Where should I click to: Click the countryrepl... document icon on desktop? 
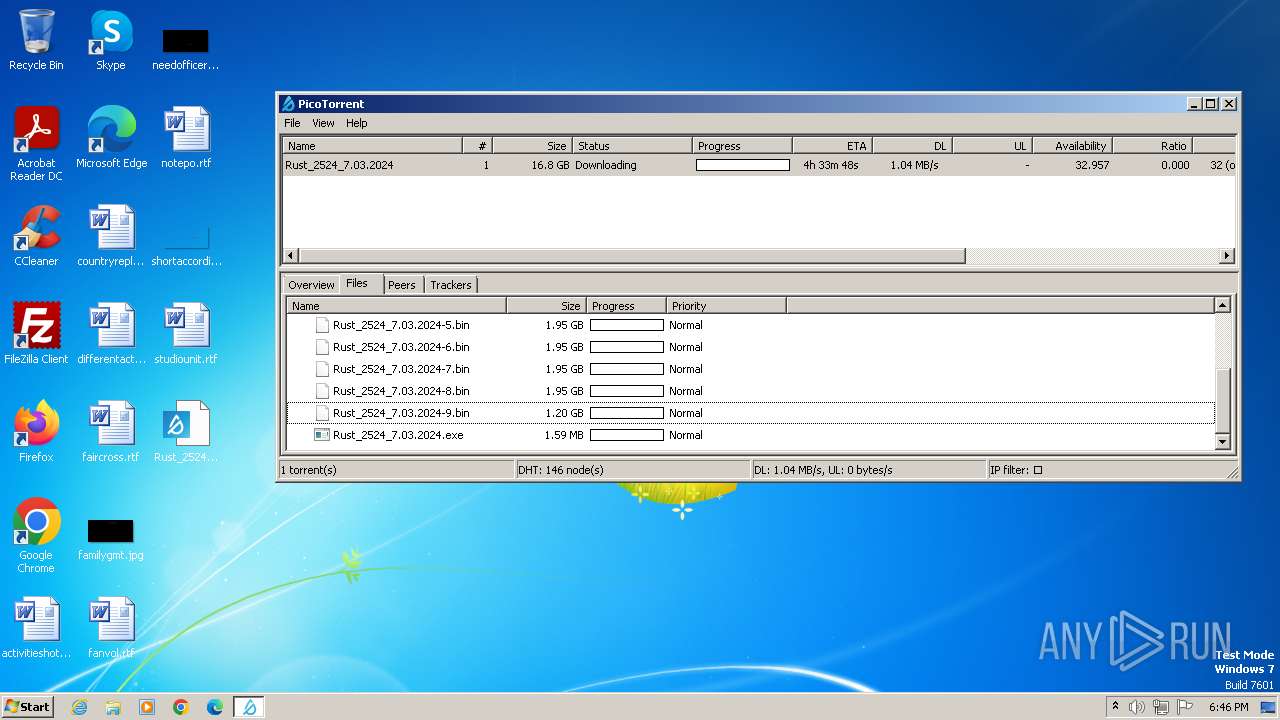(x=111, y=236)
